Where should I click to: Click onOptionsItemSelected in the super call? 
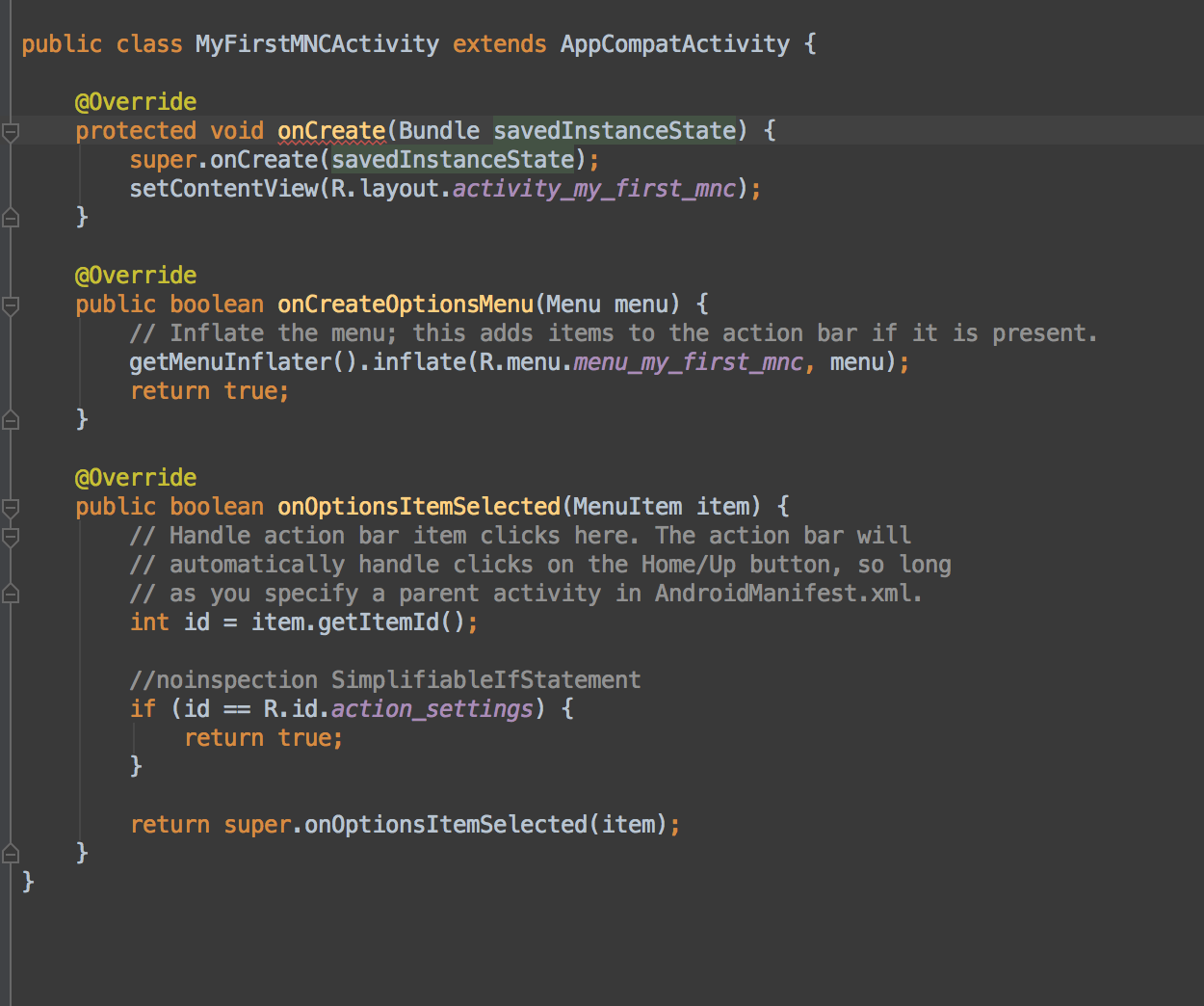(446, 825)
